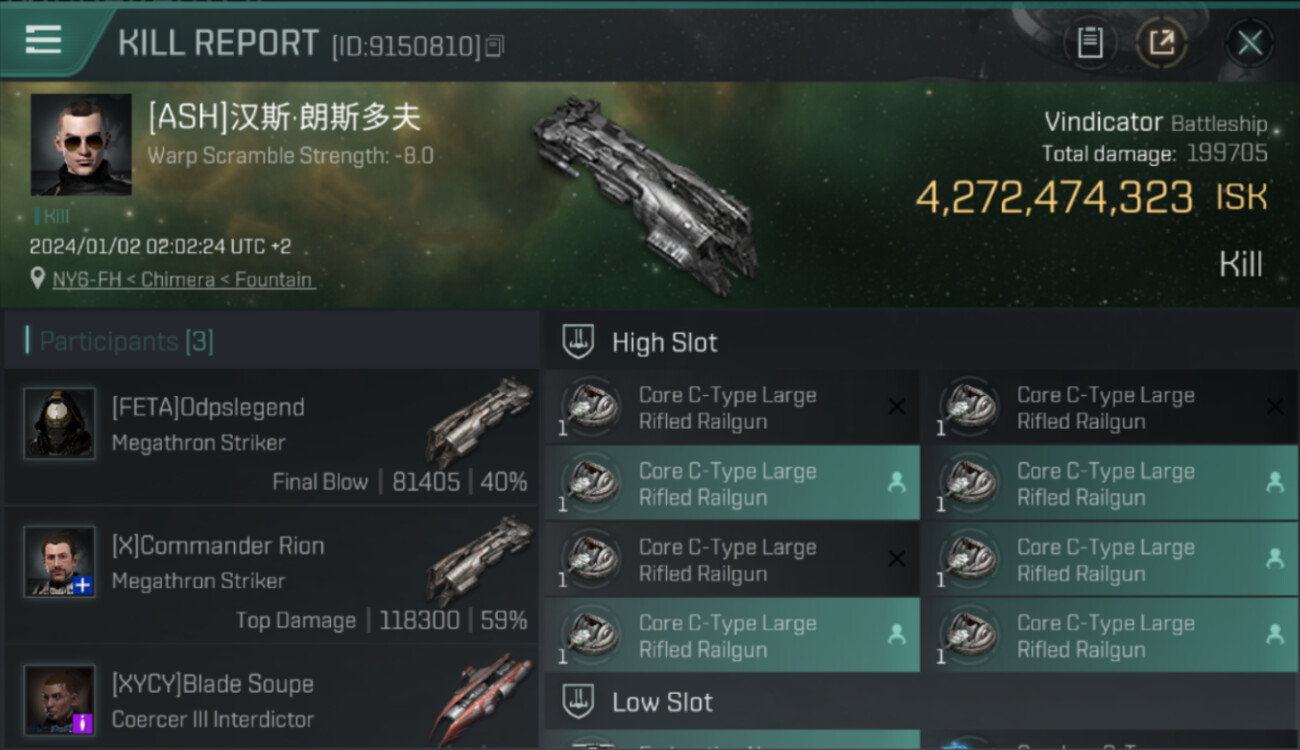Viewport: 1300px width, 750px height.
Task: Open the clipboard report icon
Action: click(x=1090, y=43)
